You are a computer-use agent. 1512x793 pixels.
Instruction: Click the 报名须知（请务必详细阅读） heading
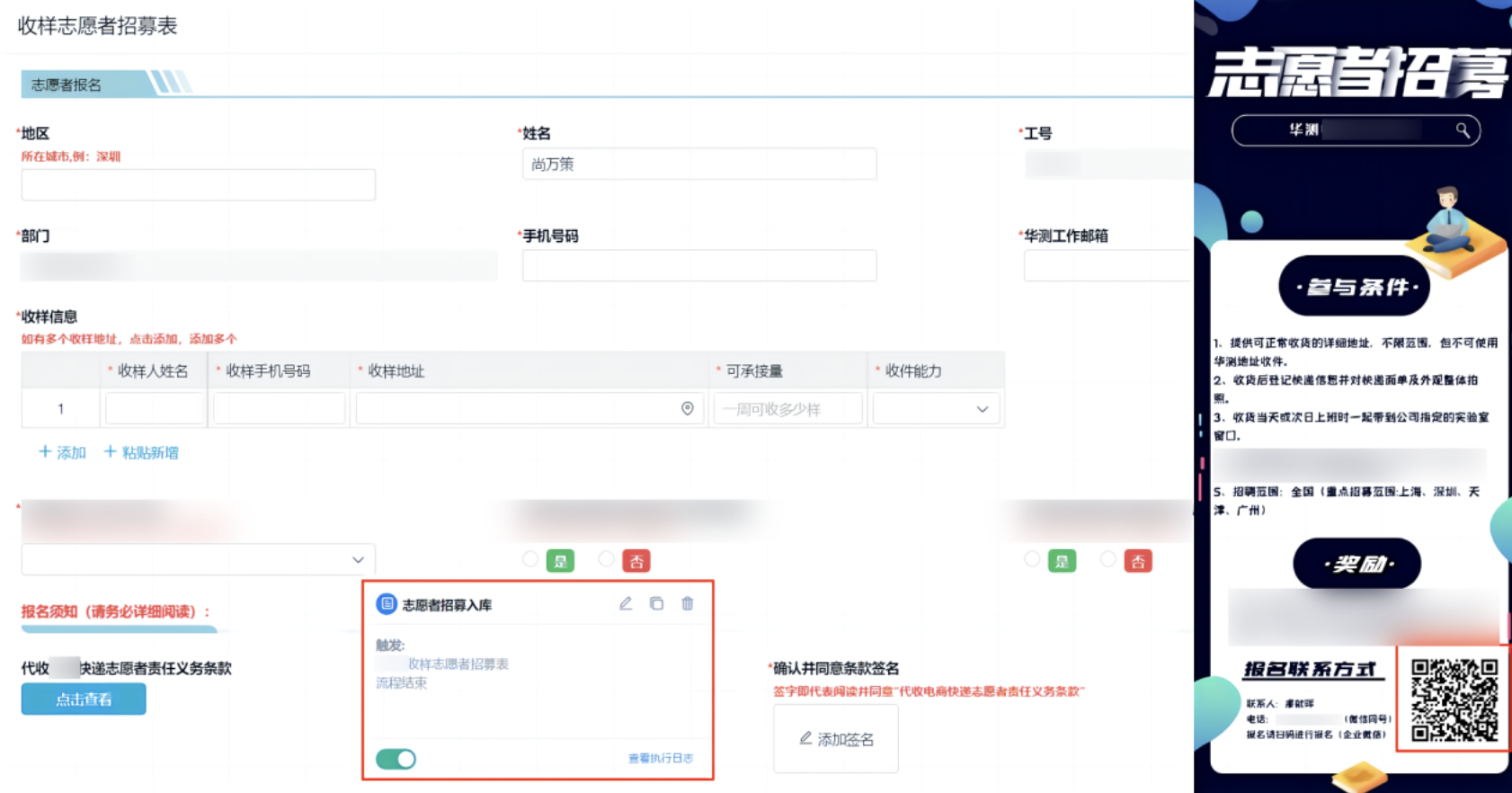116,611
